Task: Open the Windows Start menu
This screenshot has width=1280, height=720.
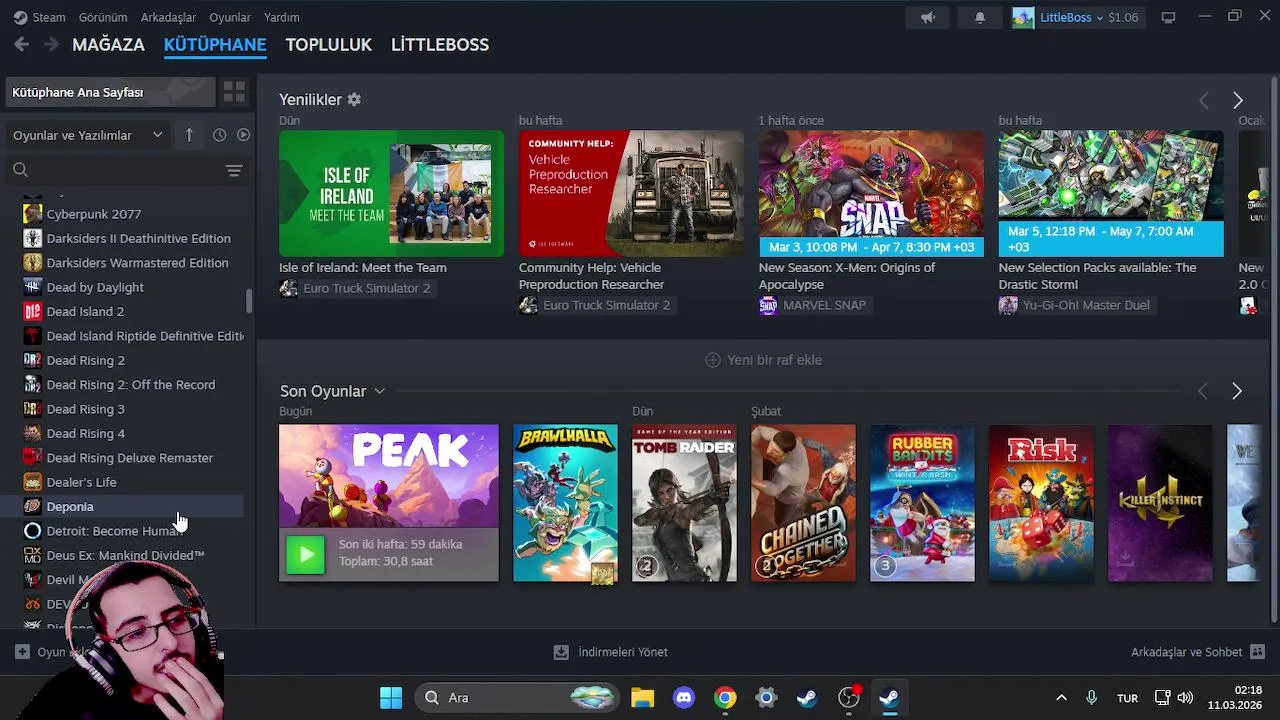Action: pos(391,698)
